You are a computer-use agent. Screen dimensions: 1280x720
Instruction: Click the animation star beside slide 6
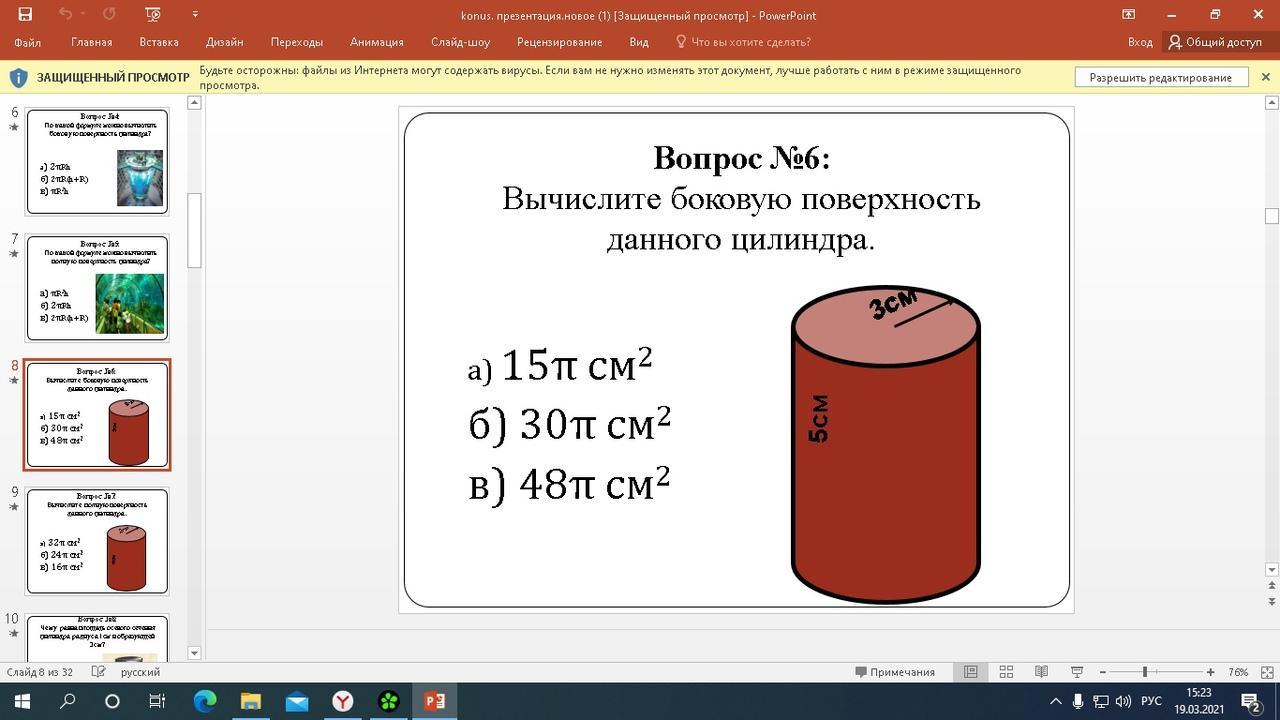14,128
